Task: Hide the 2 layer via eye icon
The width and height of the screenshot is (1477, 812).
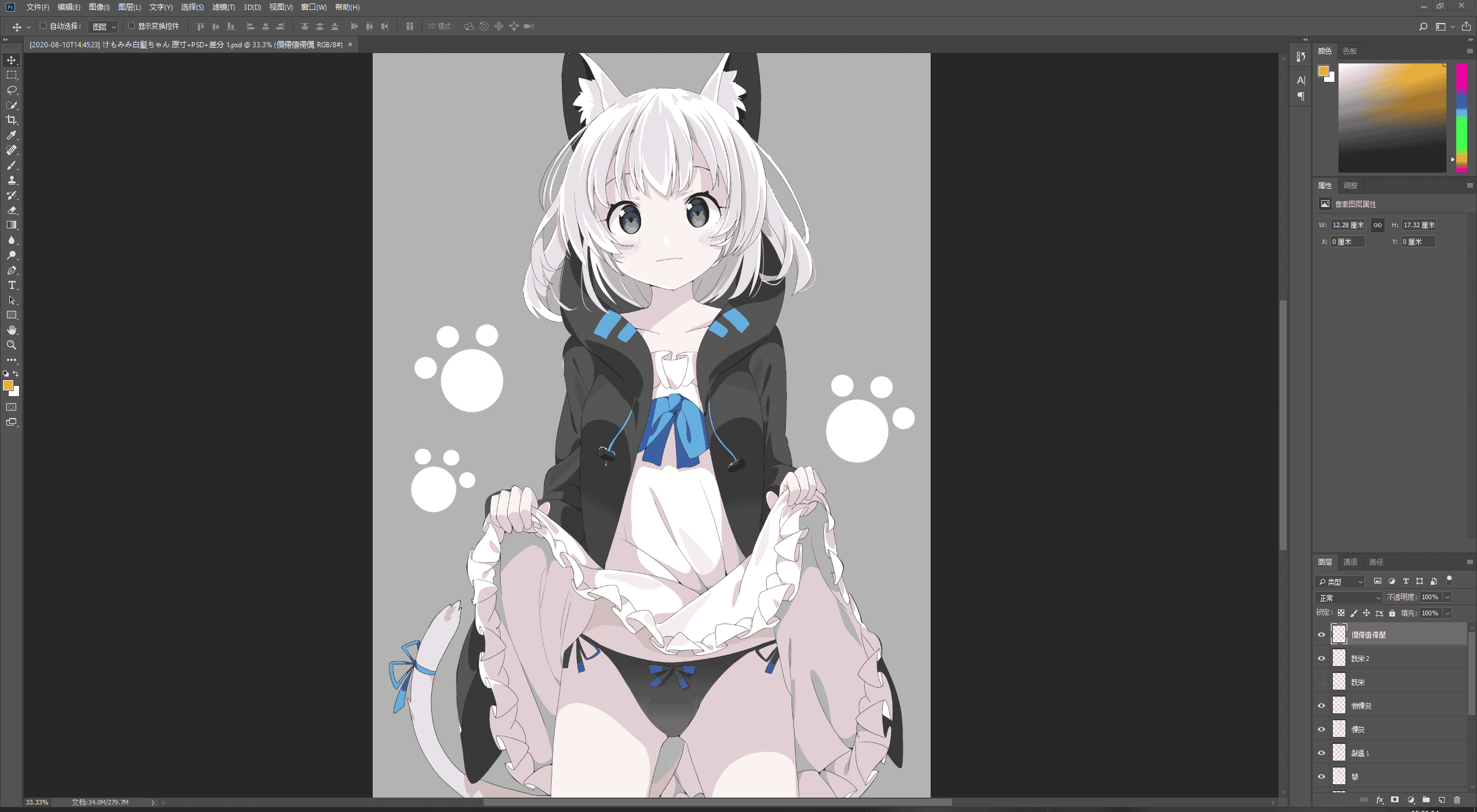Action: click(1321, 659)
